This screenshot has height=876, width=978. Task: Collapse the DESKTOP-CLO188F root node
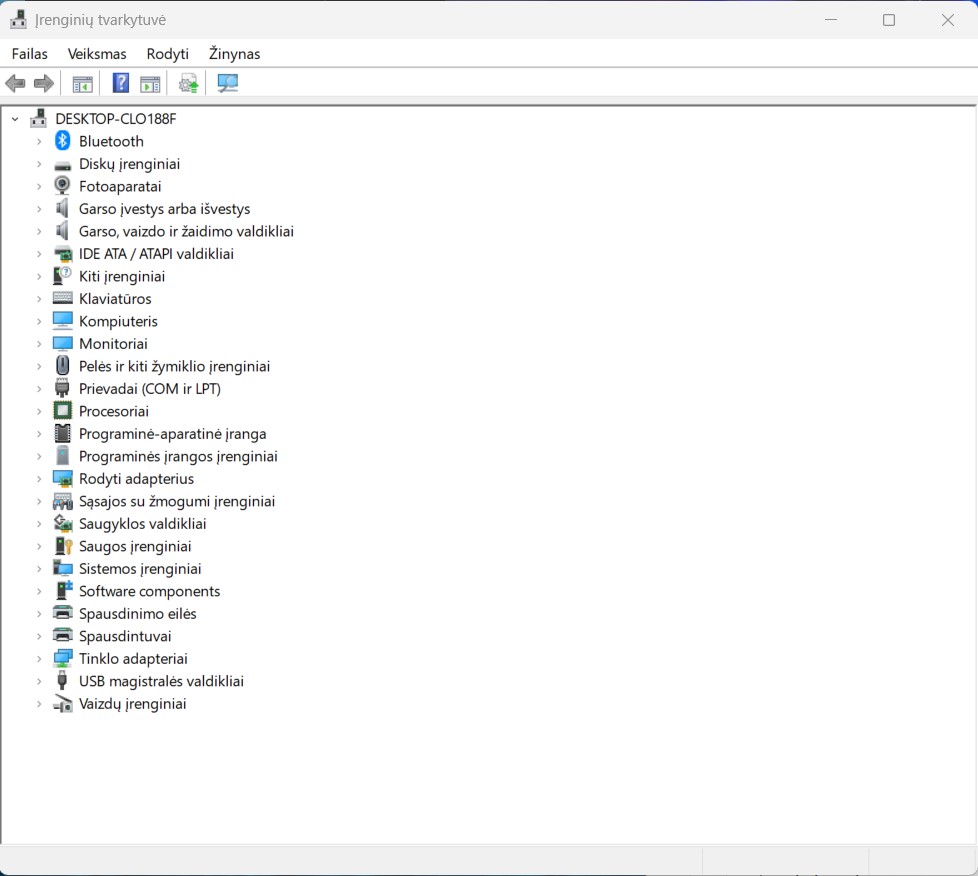click(x=15, y=119)
